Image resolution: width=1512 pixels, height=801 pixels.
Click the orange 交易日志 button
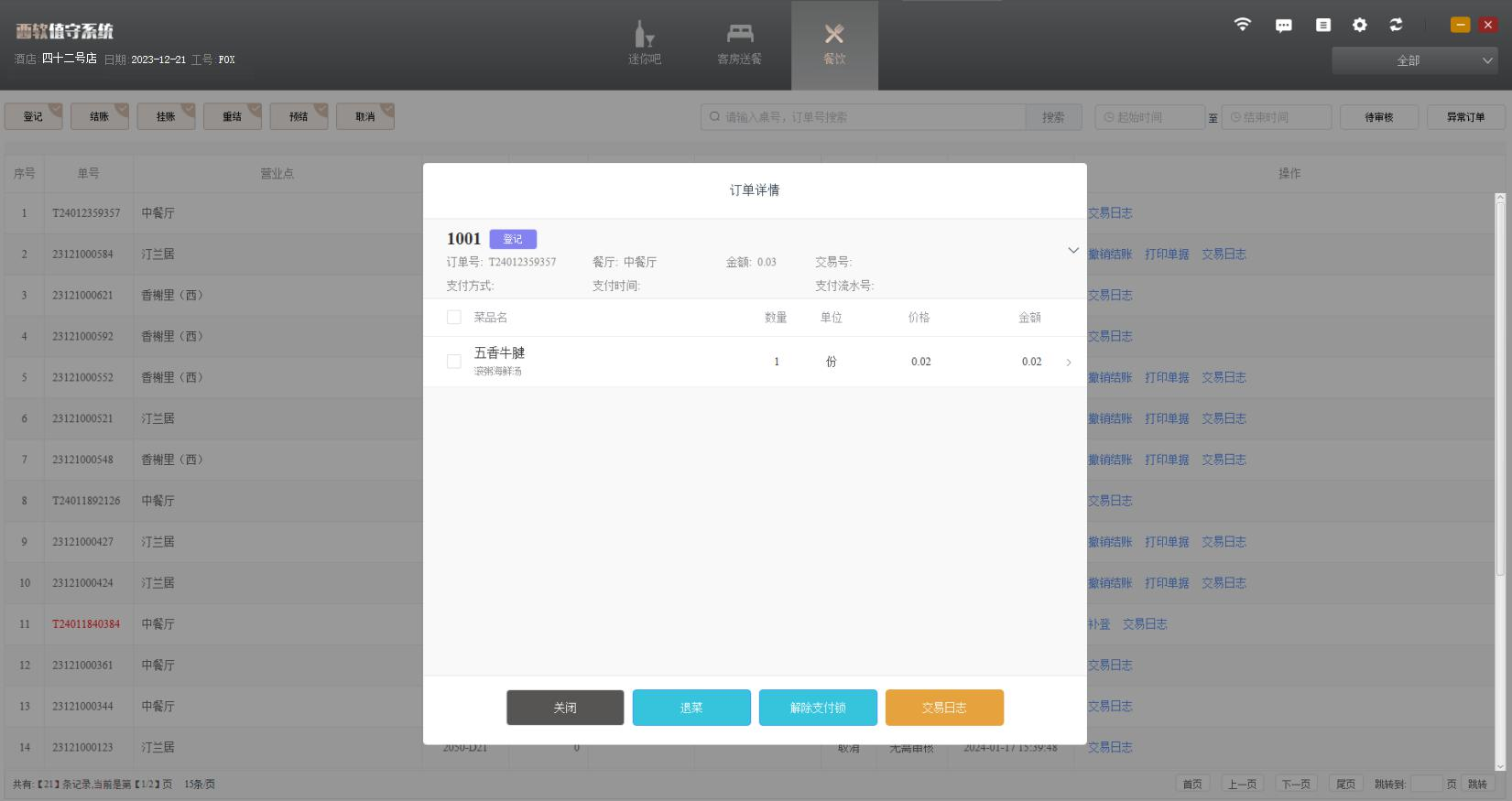943,708
